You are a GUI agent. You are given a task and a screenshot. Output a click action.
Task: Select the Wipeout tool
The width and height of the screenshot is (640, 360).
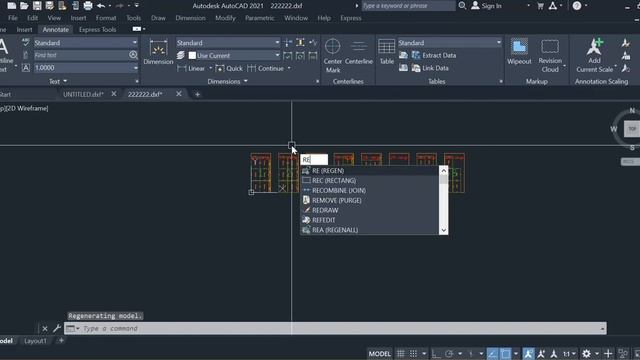click(x=519, y=52)
